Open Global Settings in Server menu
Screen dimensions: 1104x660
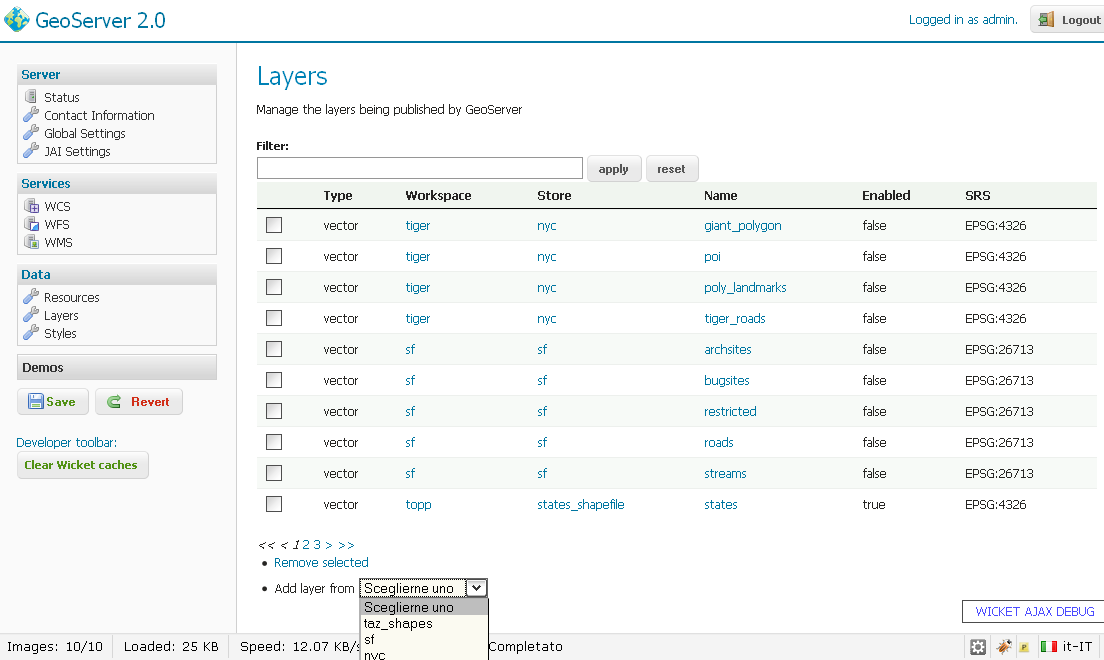(x=84, y=133)
